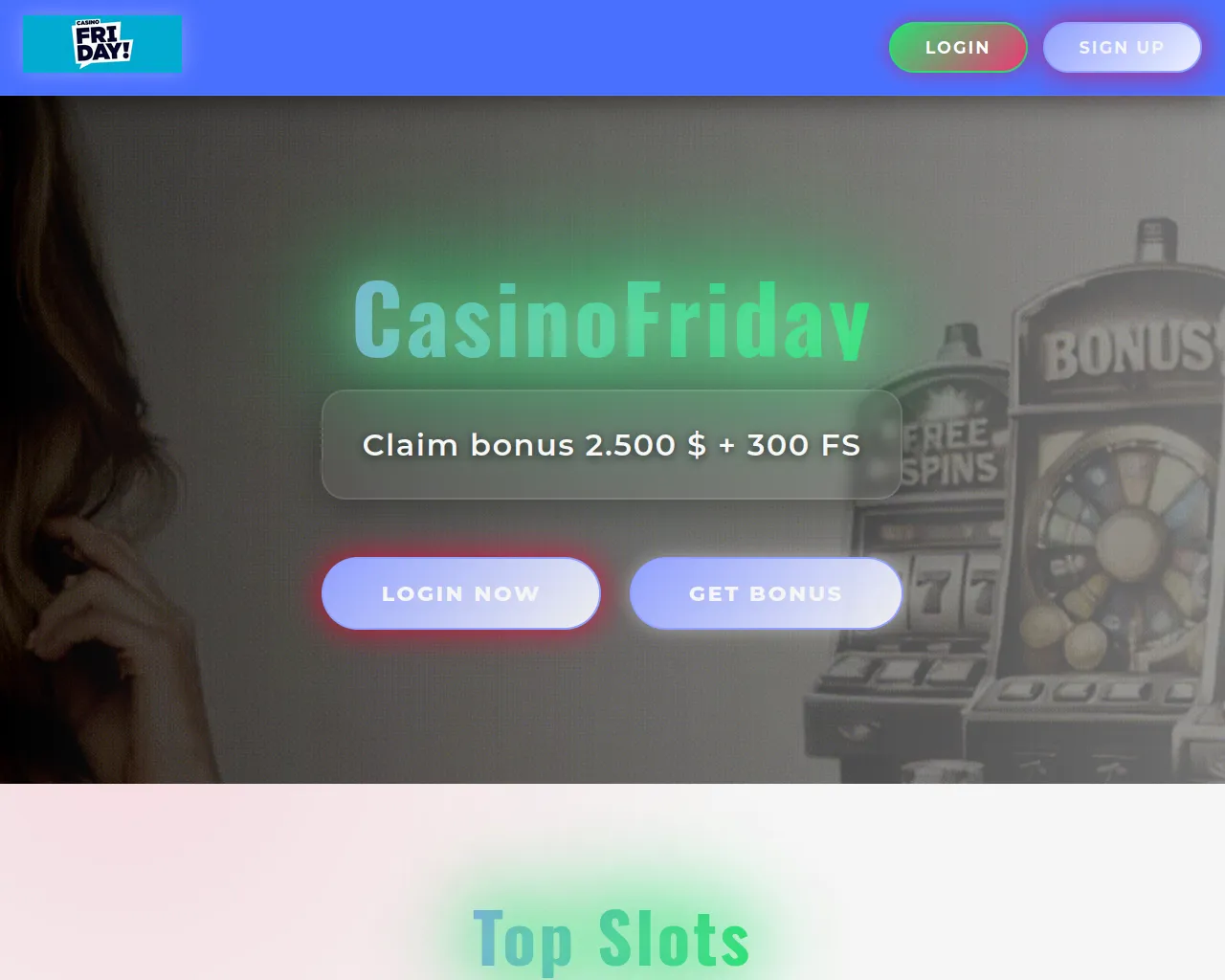Click empty area of blue header bar
This screenshot has width=1225, height=980.
point(536,47)
